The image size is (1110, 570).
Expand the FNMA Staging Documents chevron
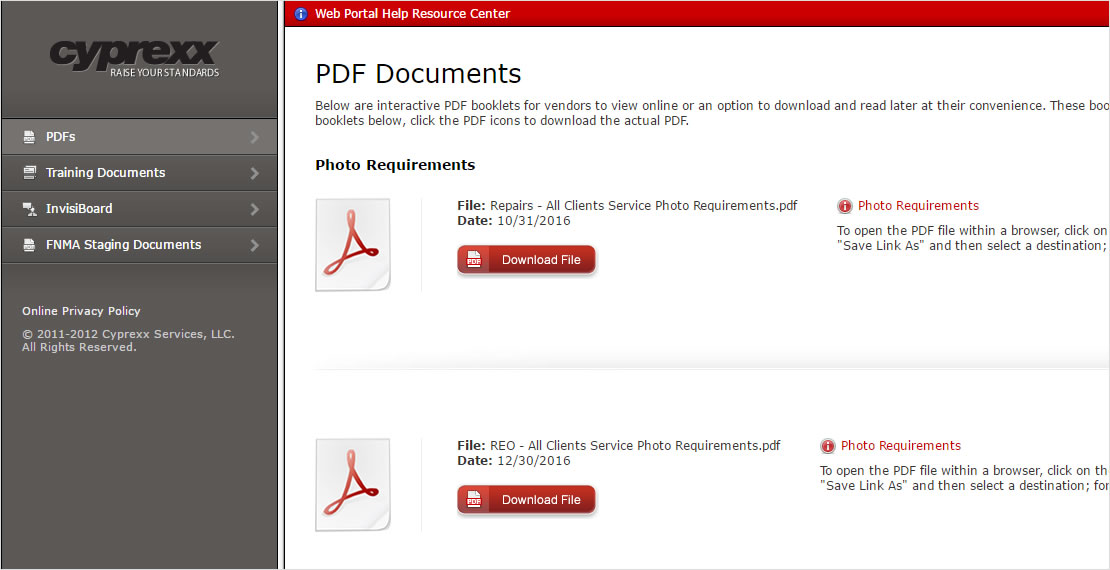[255, 245]
